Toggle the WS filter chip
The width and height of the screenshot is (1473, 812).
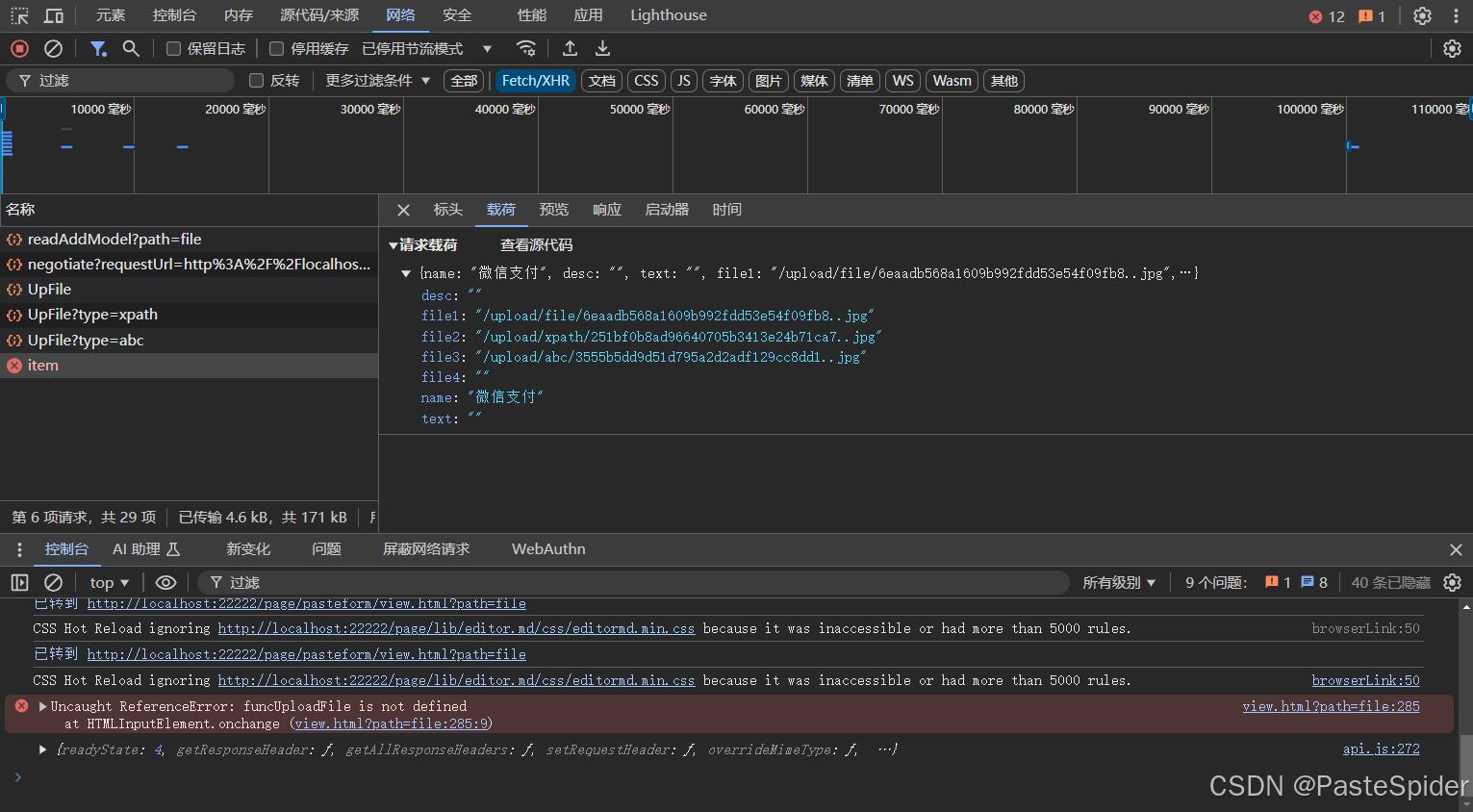click(902, 81)
